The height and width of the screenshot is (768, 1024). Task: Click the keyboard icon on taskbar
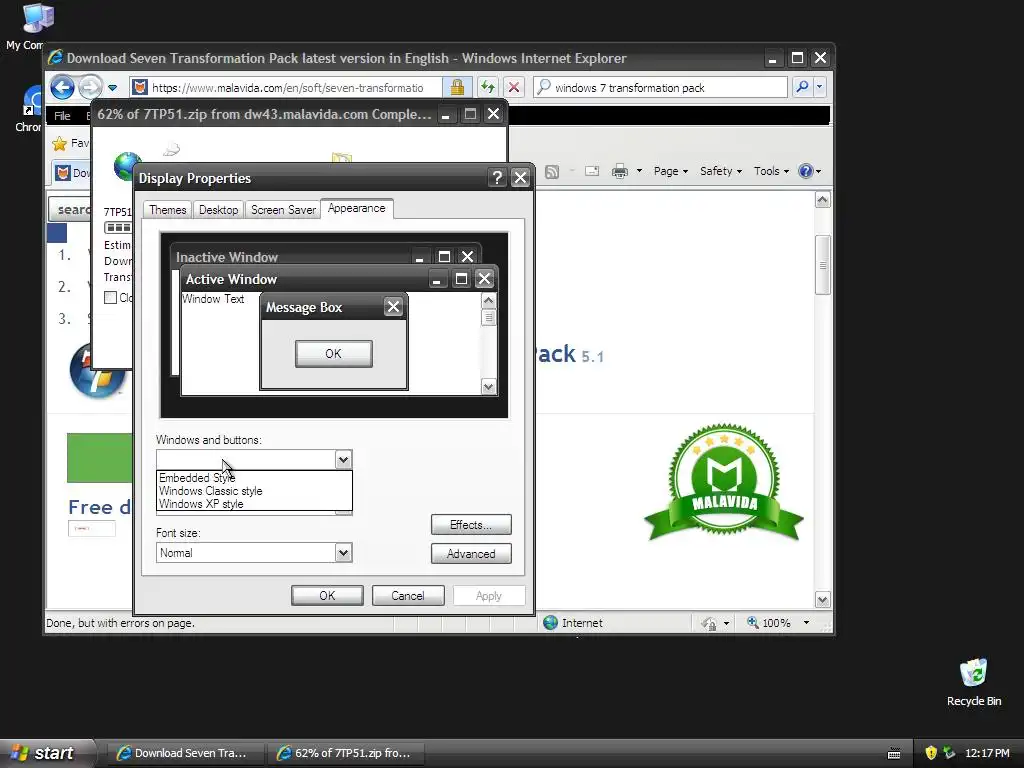(894, 754)
